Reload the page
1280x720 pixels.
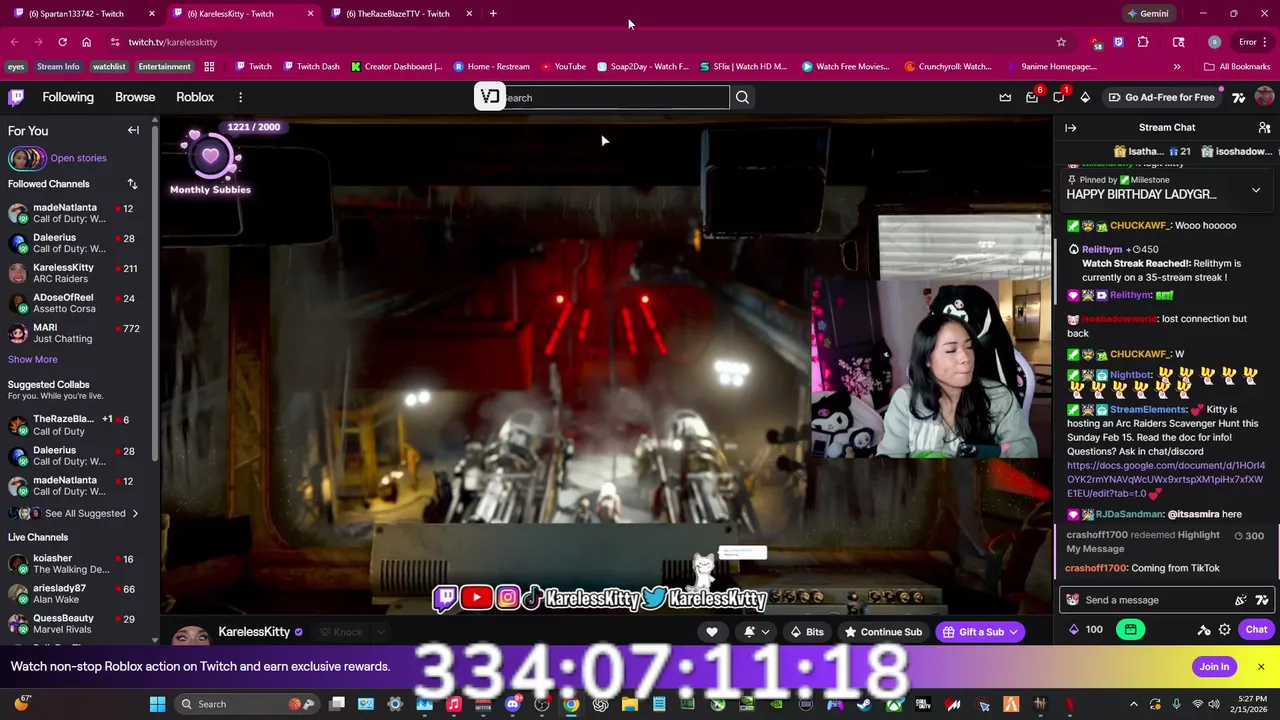click(x=62, y=42)
